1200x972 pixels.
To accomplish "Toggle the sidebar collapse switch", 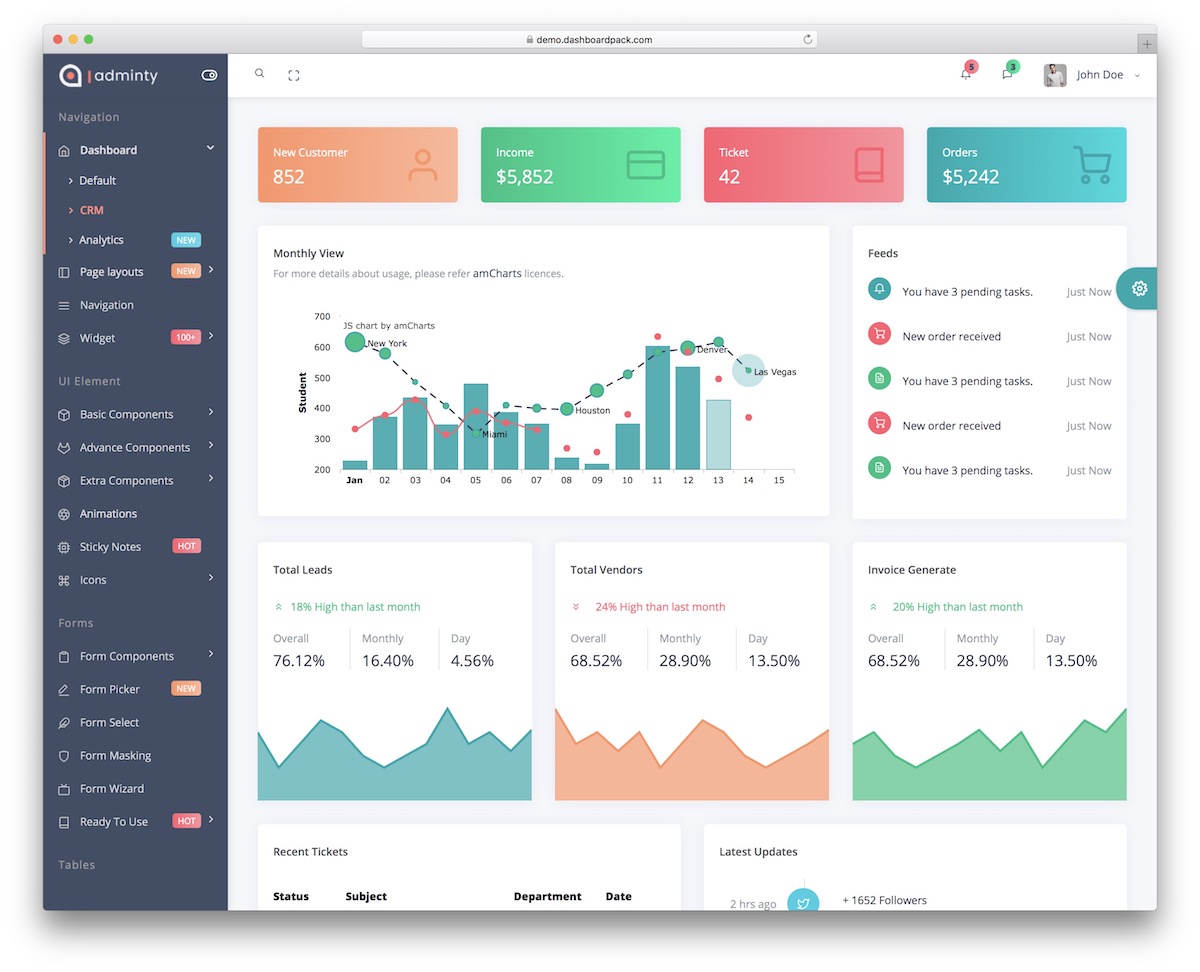I will tap(209, 75).
